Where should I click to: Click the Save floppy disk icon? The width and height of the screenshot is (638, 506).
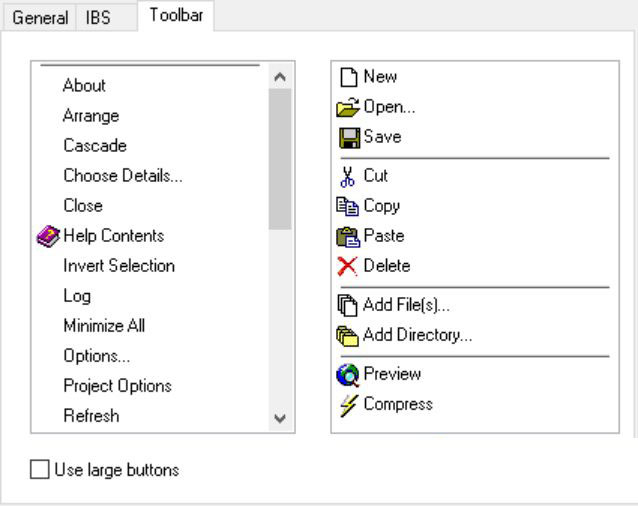(x=348, y=137)
